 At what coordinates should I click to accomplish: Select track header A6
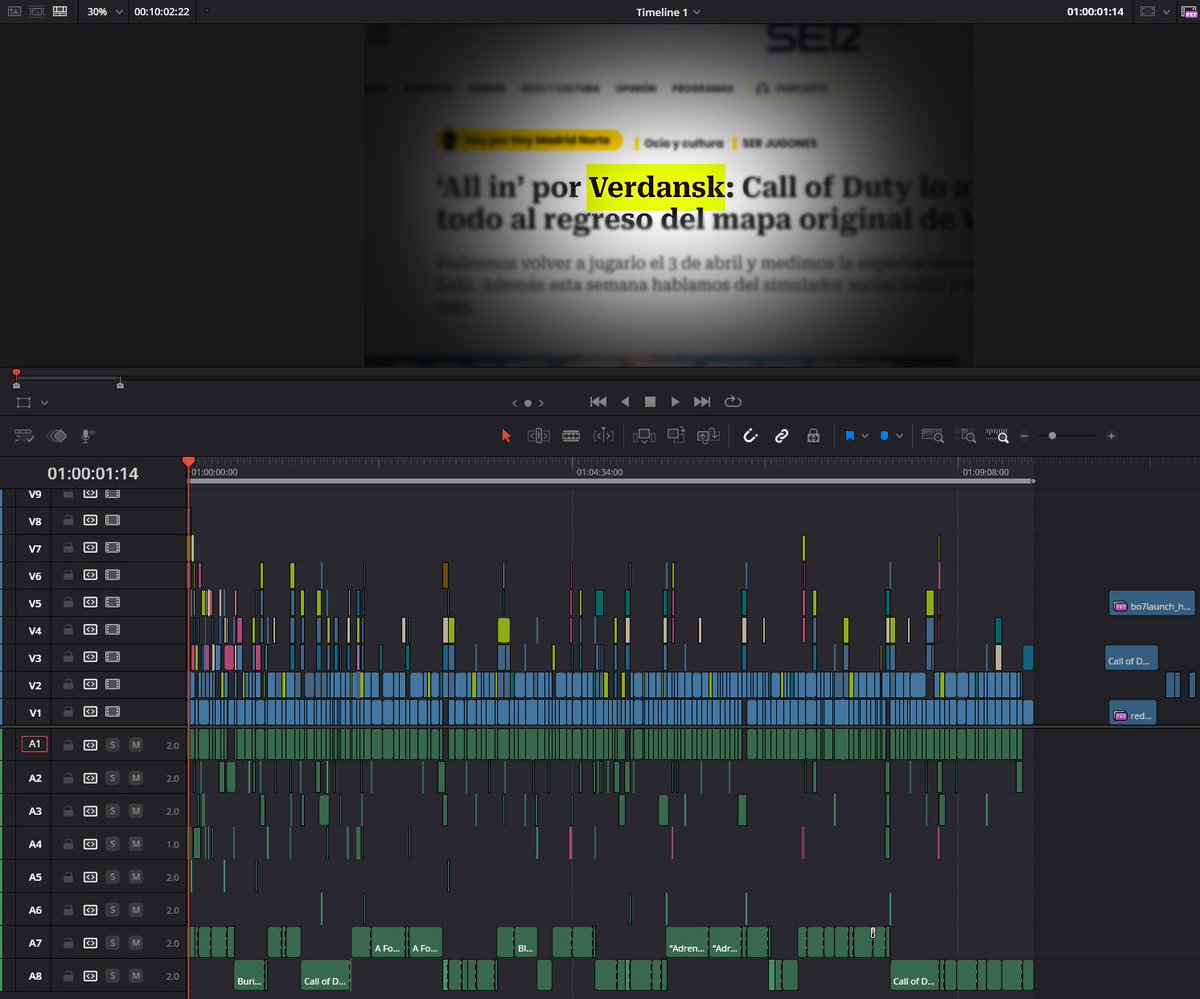click(x=35, y=910)
